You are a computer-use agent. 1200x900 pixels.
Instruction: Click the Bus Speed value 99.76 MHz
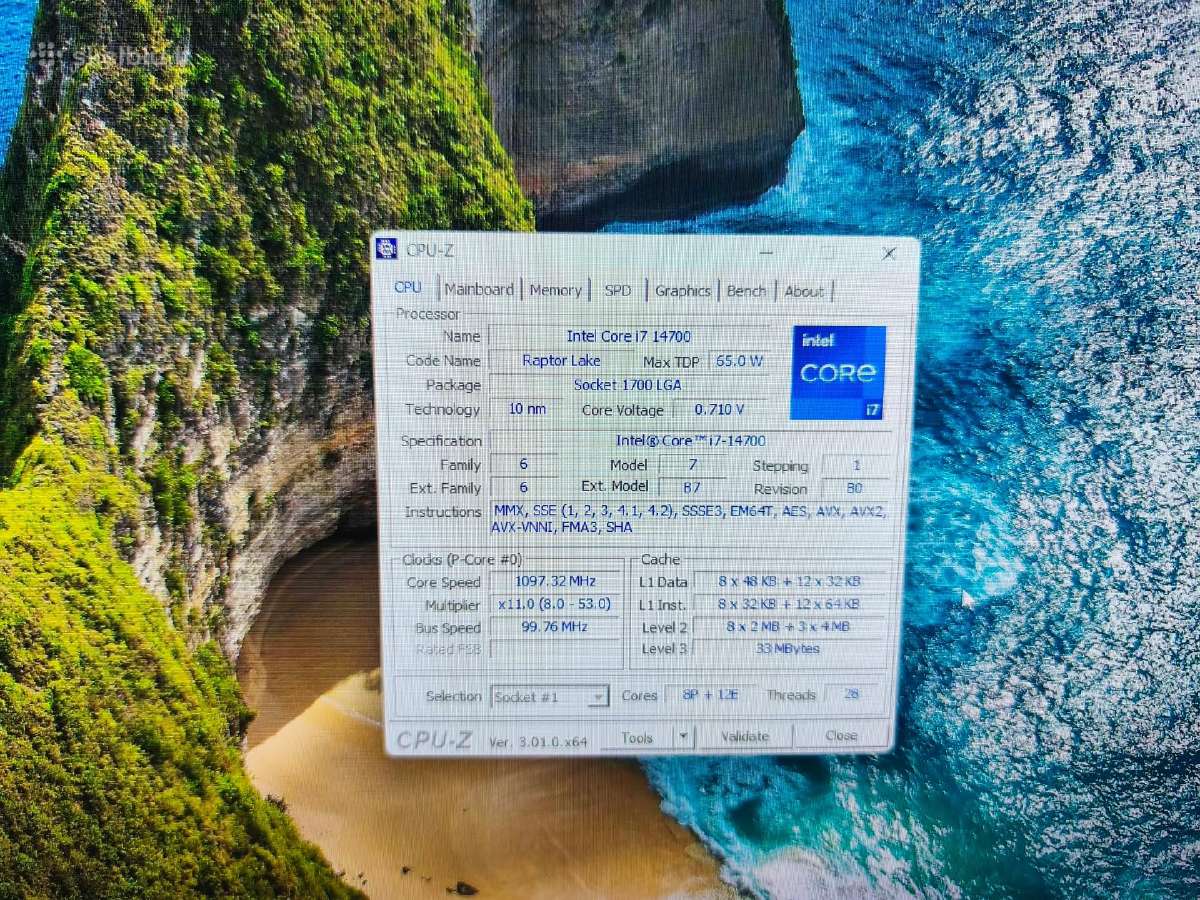[555, 627]
